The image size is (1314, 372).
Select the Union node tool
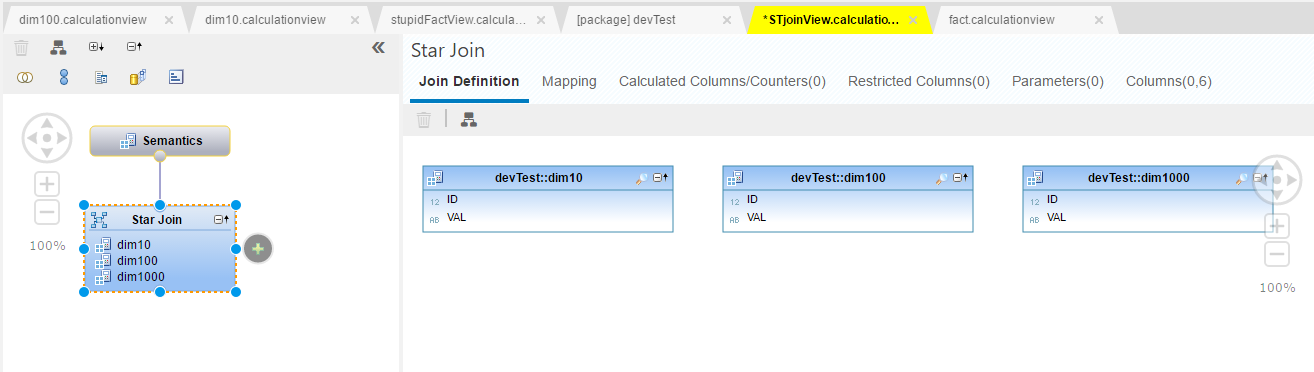point(63,77)
